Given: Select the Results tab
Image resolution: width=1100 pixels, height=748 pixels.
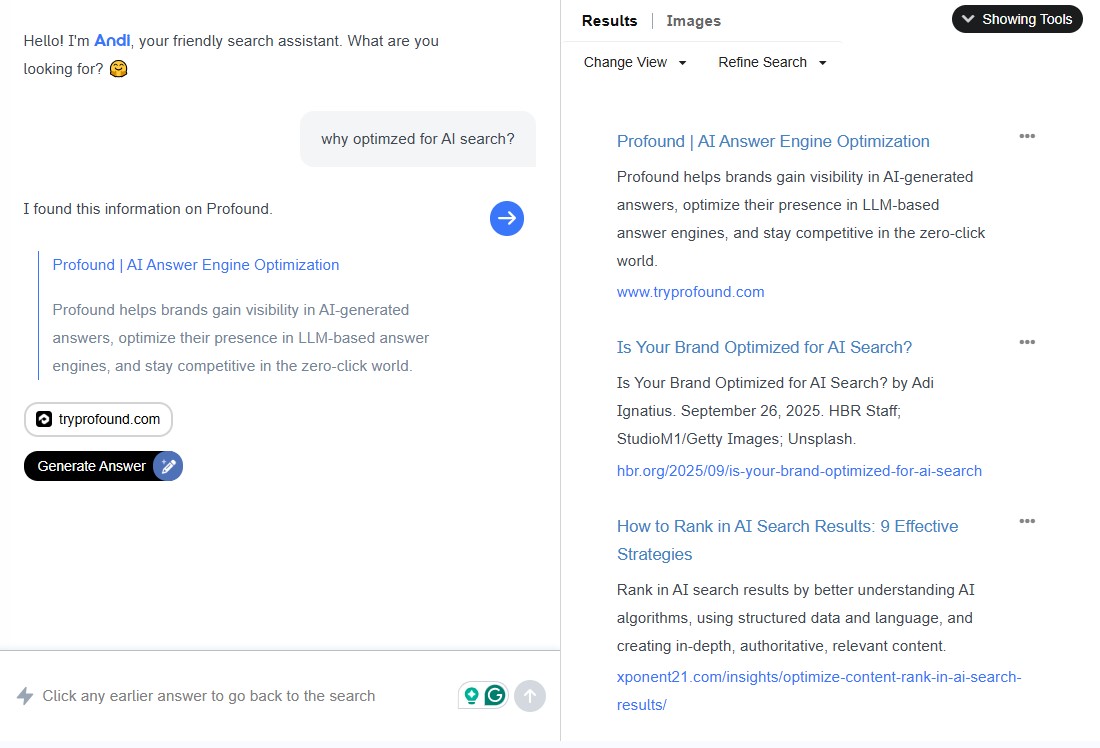Looking at the screenshot, I should coord(609,20).
